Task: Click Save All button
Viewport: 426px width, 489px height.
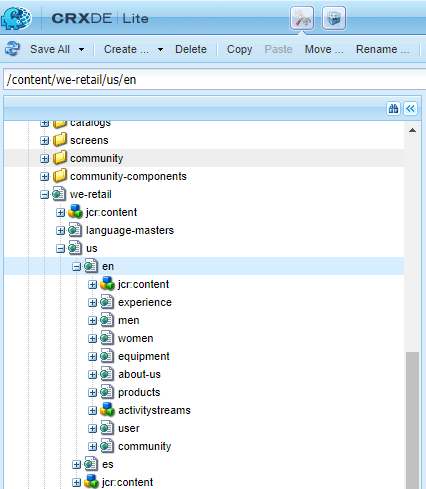Action: tap(50, 49)
